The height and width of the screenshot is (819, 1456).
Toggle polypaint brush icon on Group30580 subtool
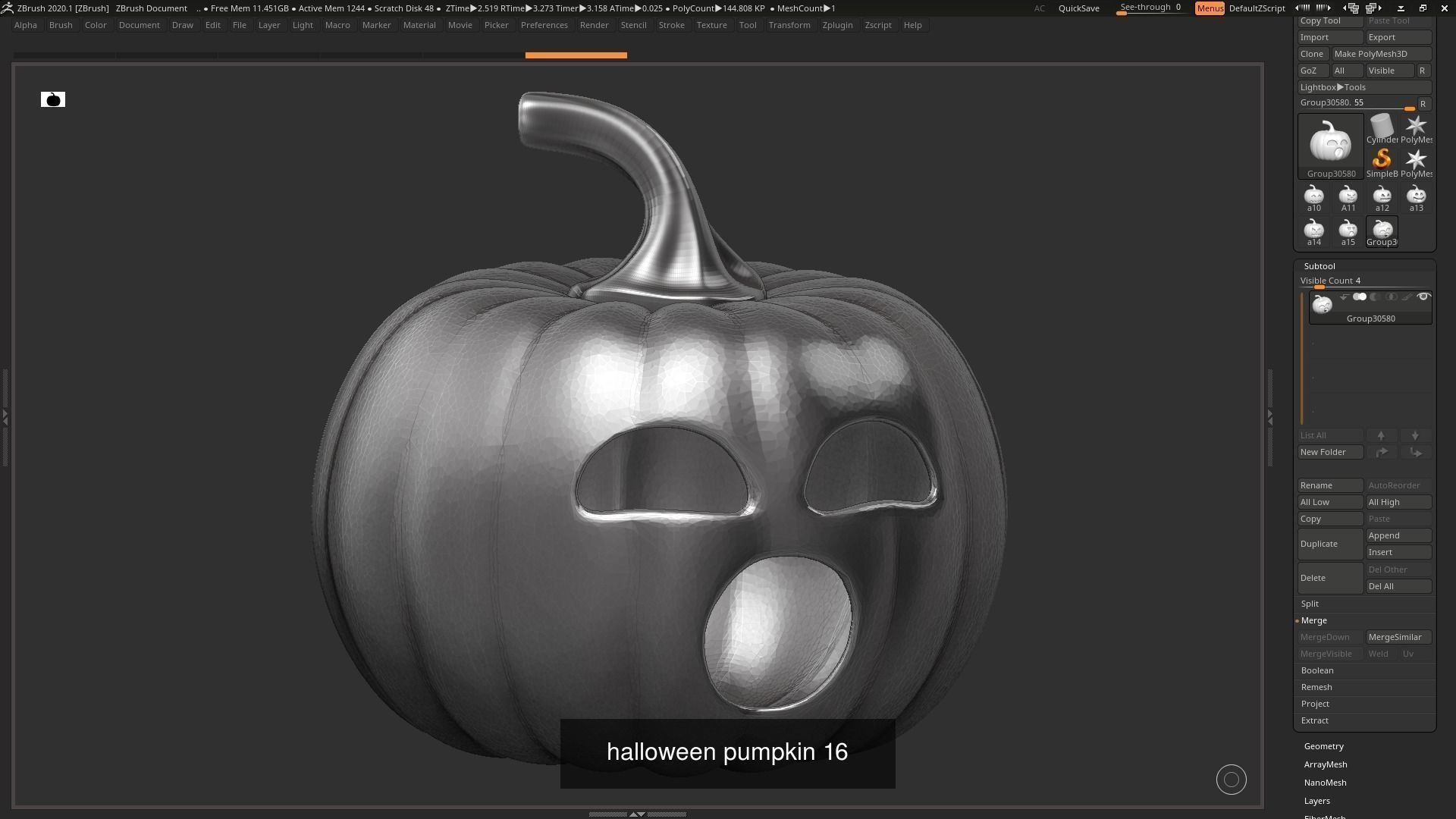point(1407,297)
